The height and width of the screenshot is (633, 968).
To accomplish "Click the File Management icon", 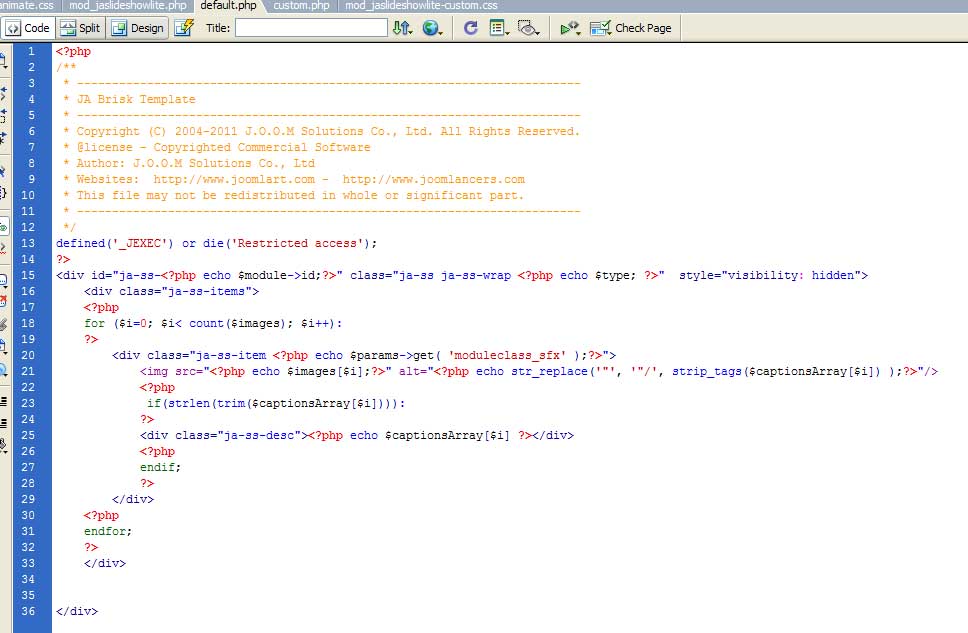I will tap(402, 27).
